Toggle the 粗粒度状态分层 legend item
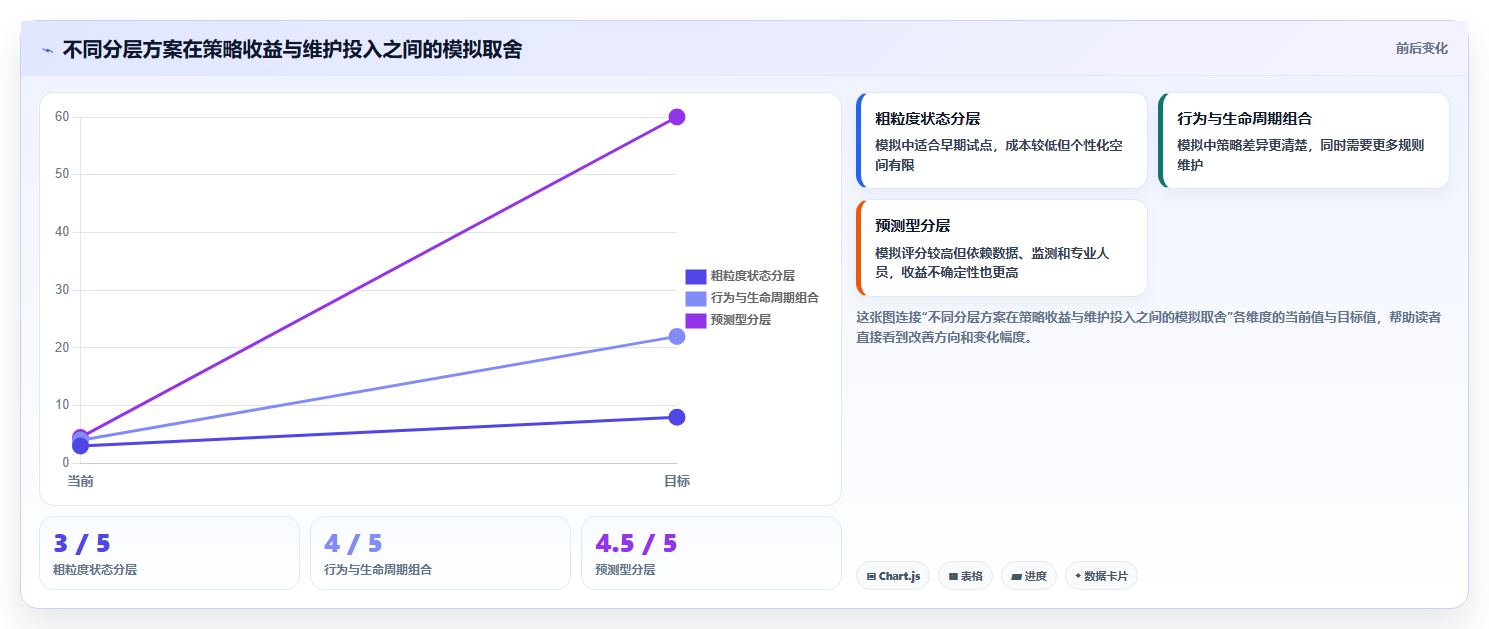 (740, 276)
